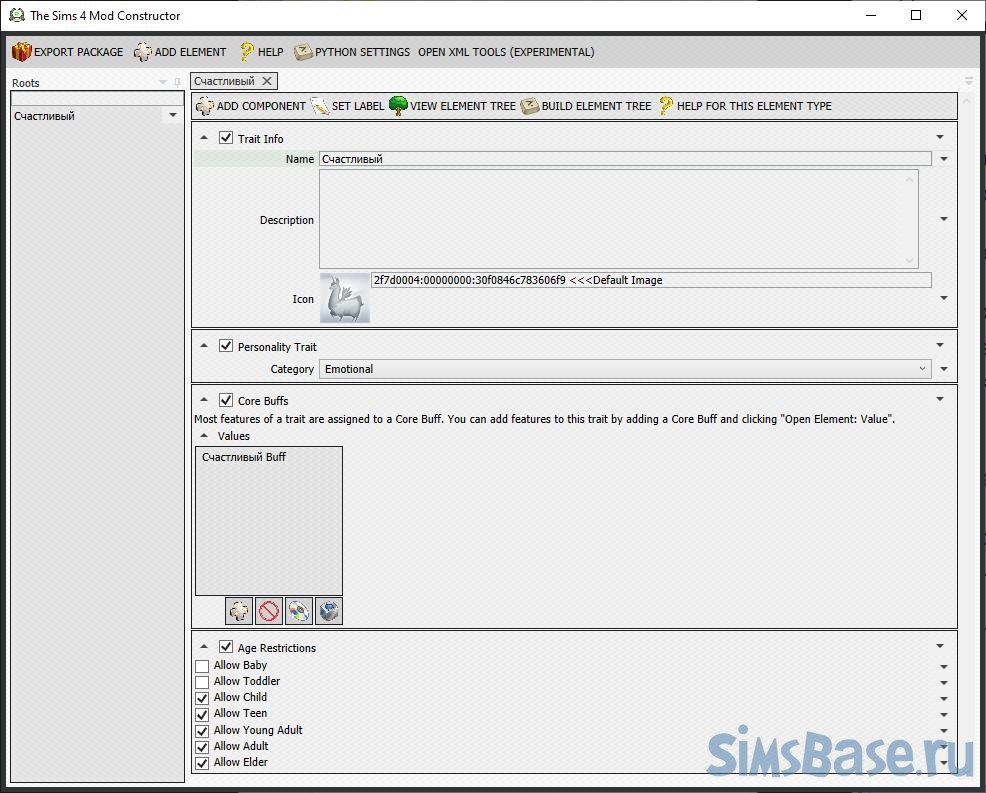
Task: Click Help For This Element Type
Action: point(744,106)
